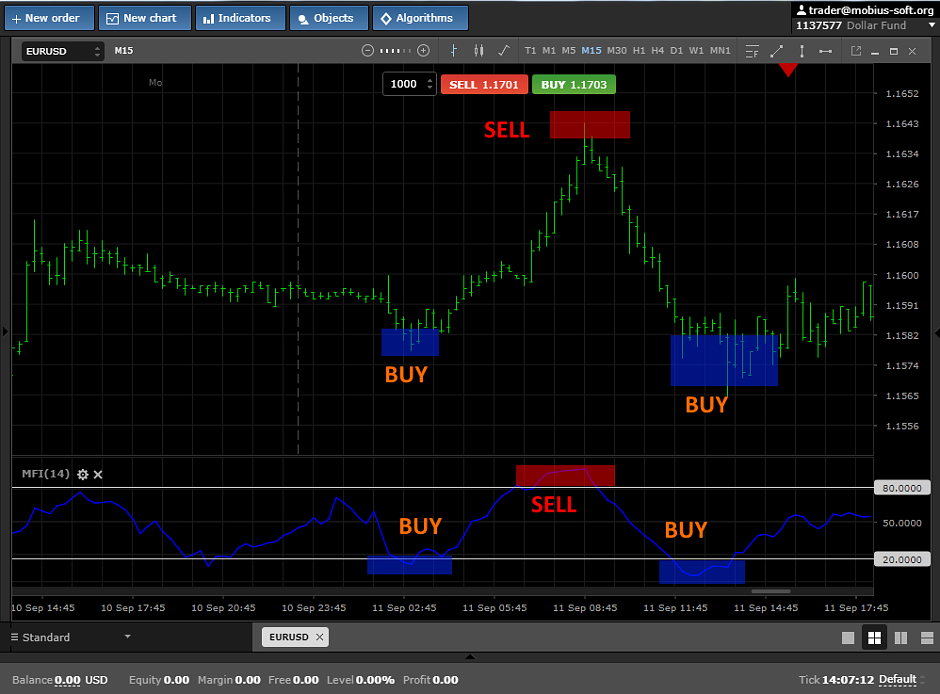Screen dimensions: 940x694
Task: Open the Fibonacci levels drawing tool
Action: tap(752, 52)
